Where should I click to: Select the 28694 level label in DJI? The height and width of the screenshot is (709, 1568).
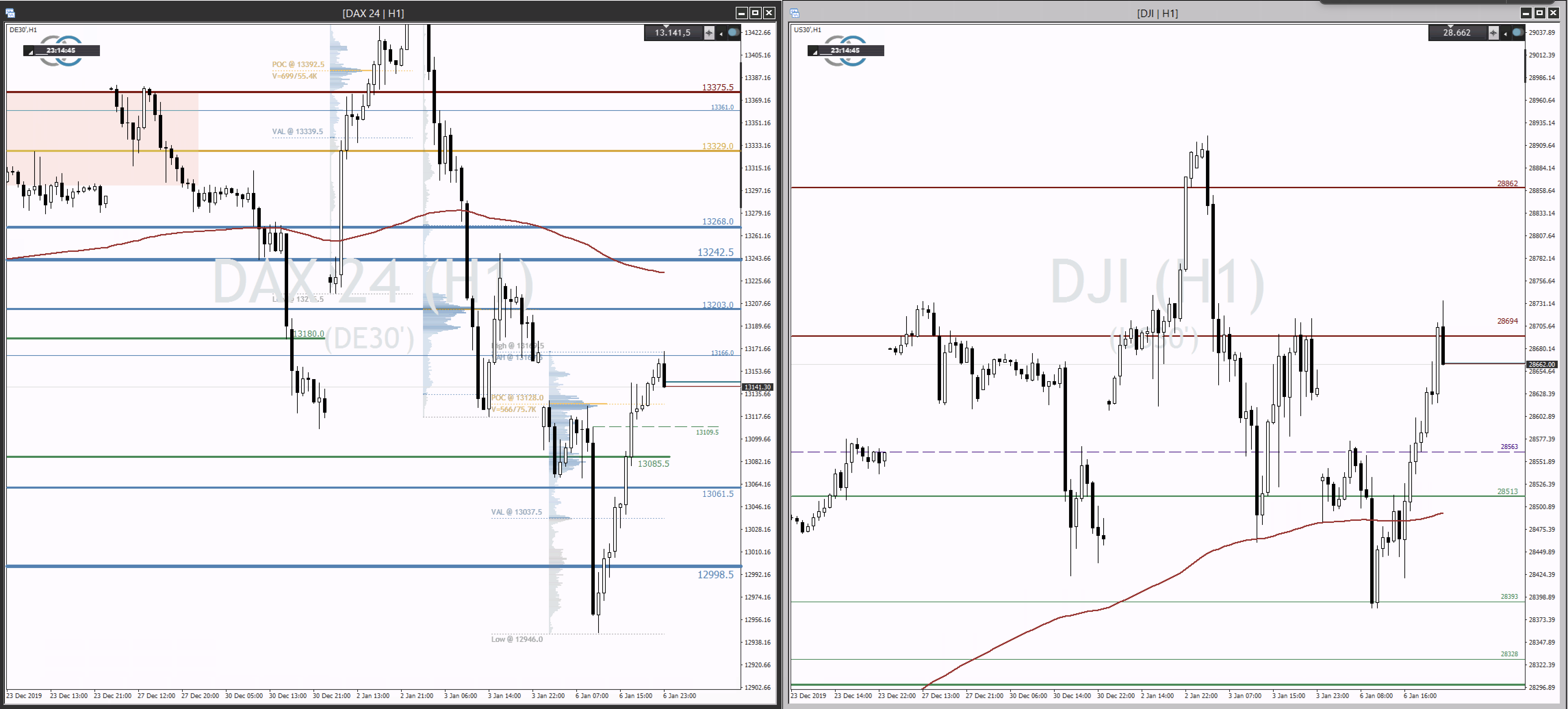tap(1507, 321)
